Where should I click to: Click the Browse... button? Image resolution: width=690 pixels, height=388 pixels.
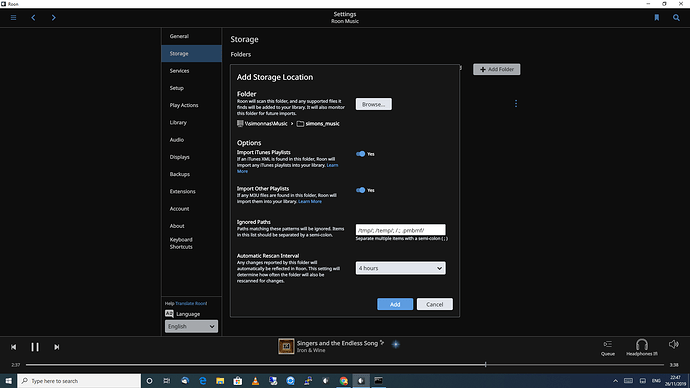point(374,104)
